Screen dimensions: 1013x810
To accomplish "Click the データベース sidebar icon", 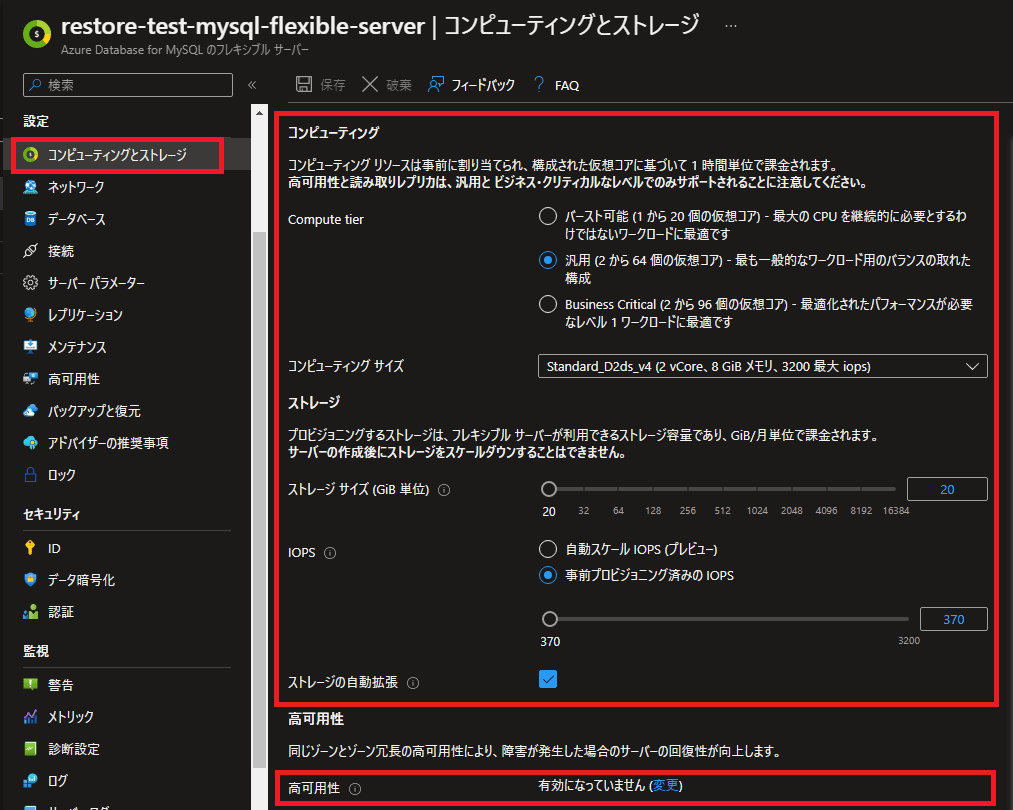I will pos(30,219).
